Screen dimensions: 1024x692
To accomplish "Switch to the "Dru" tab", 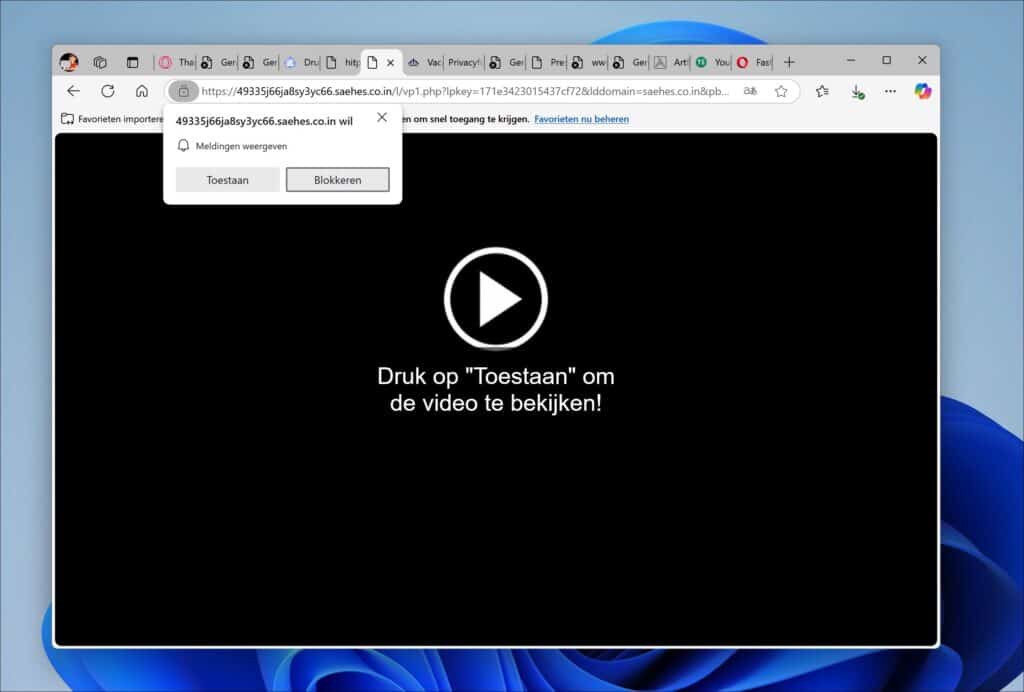I will [x=301, y=63].
